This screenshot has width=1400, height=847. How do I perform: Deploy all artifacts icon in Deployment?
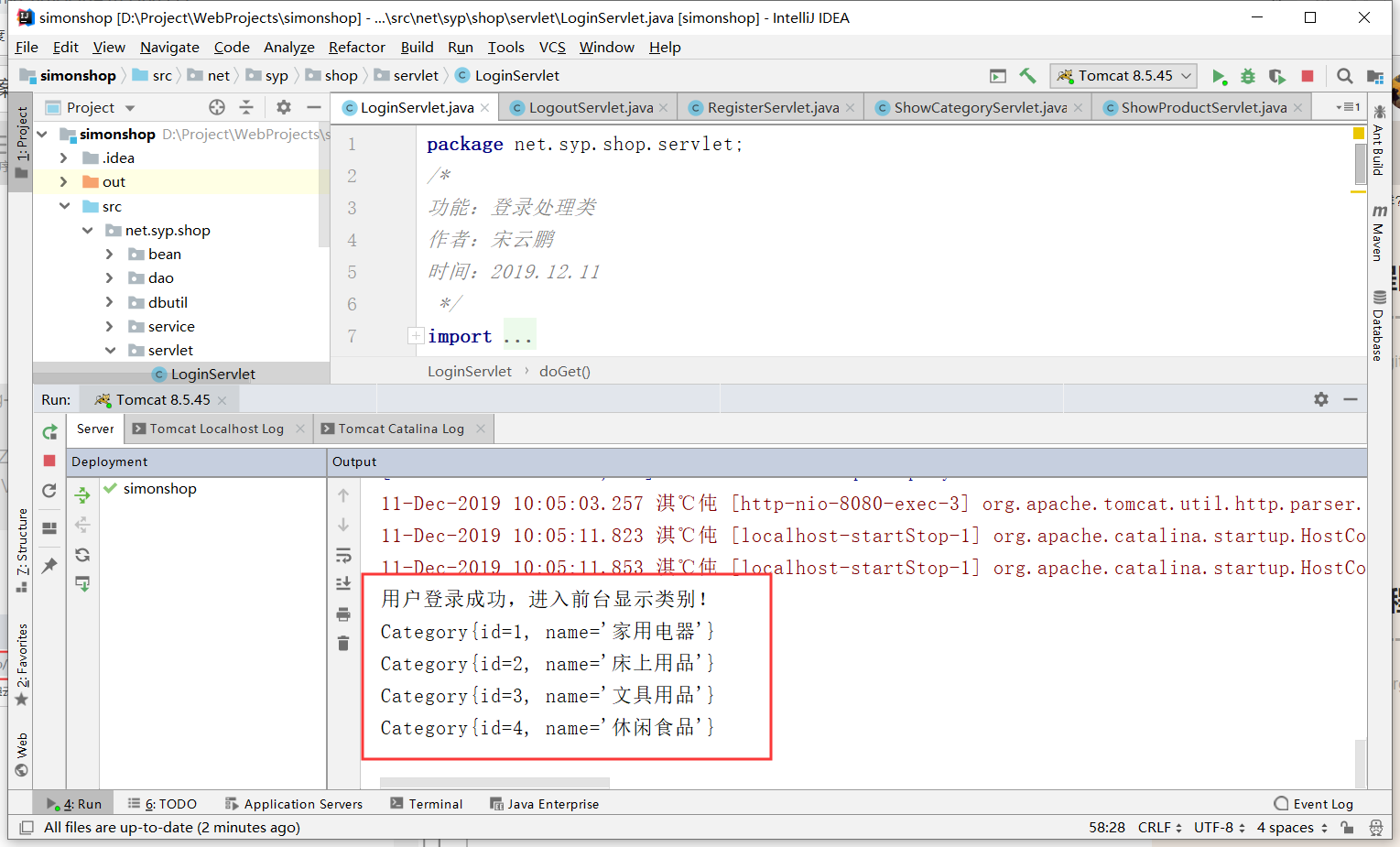pos(82,495)
